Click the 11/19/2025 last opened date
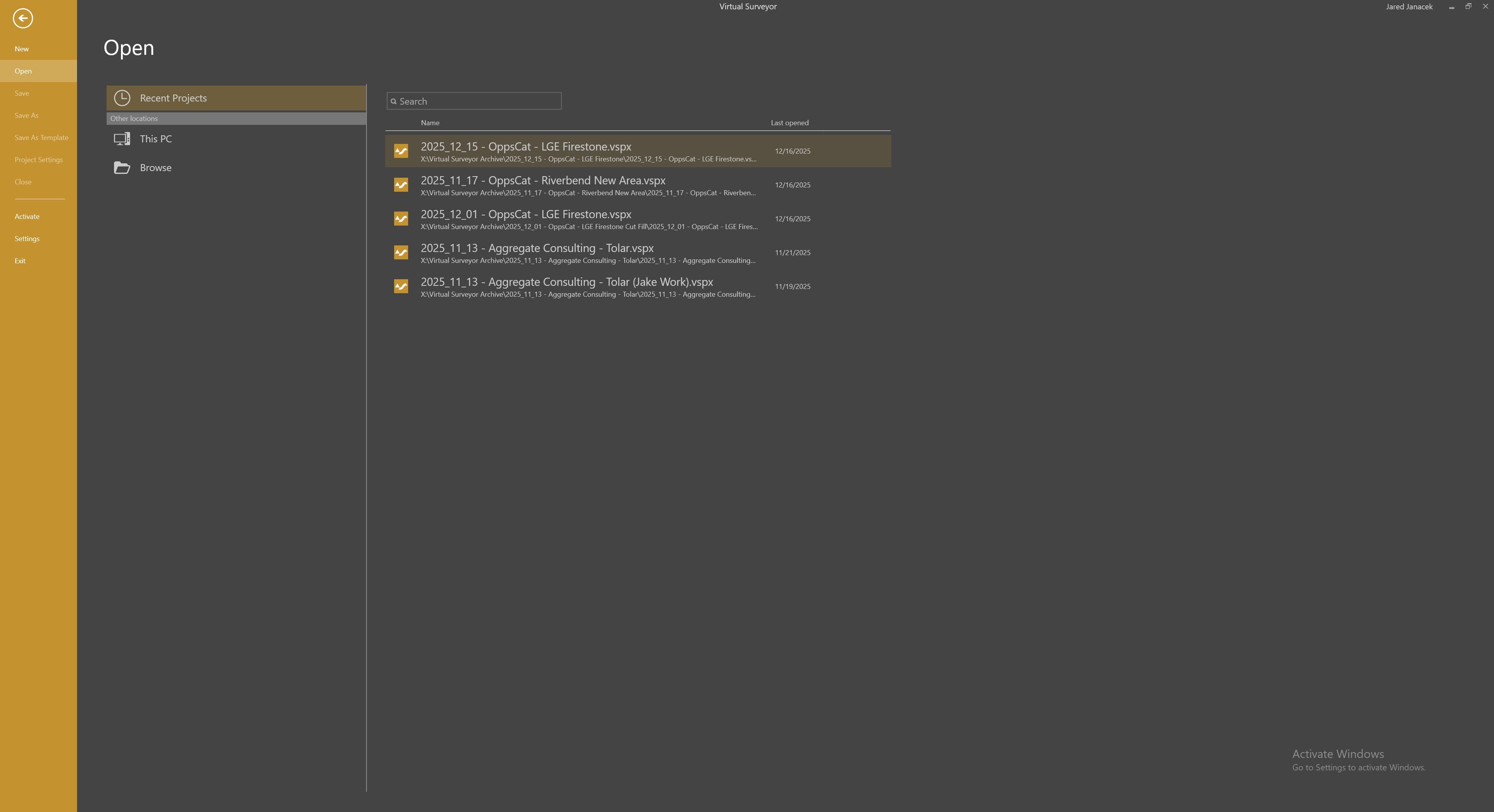 coord(793,286)
